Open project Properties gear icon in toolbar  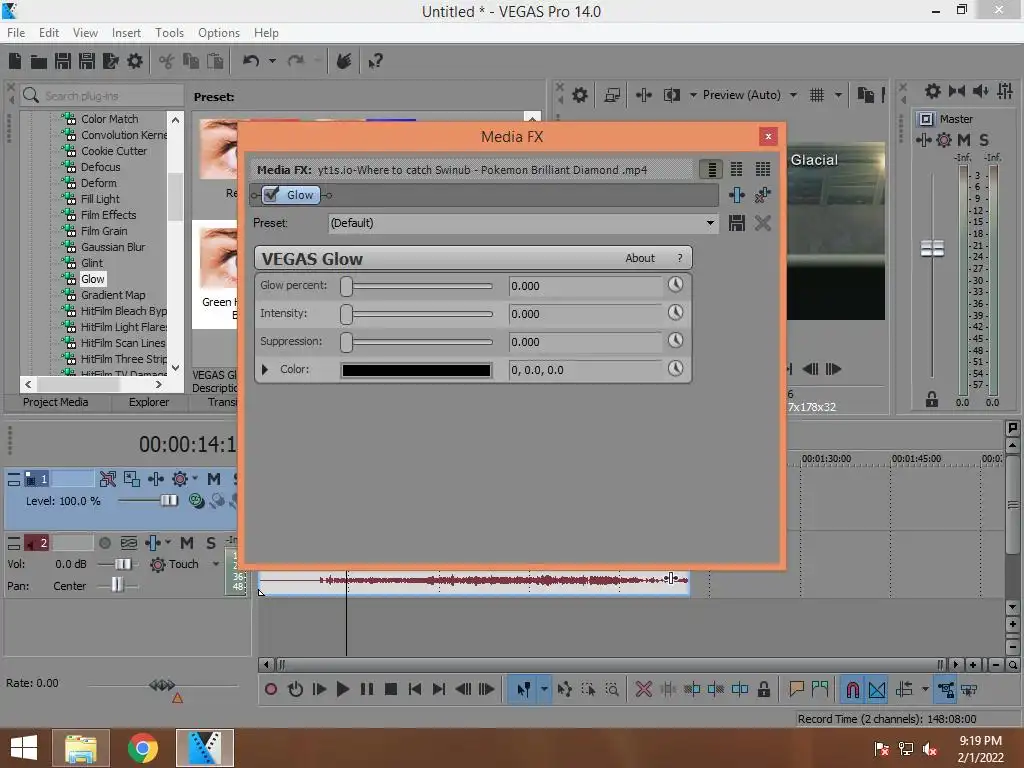coord(135,61)
